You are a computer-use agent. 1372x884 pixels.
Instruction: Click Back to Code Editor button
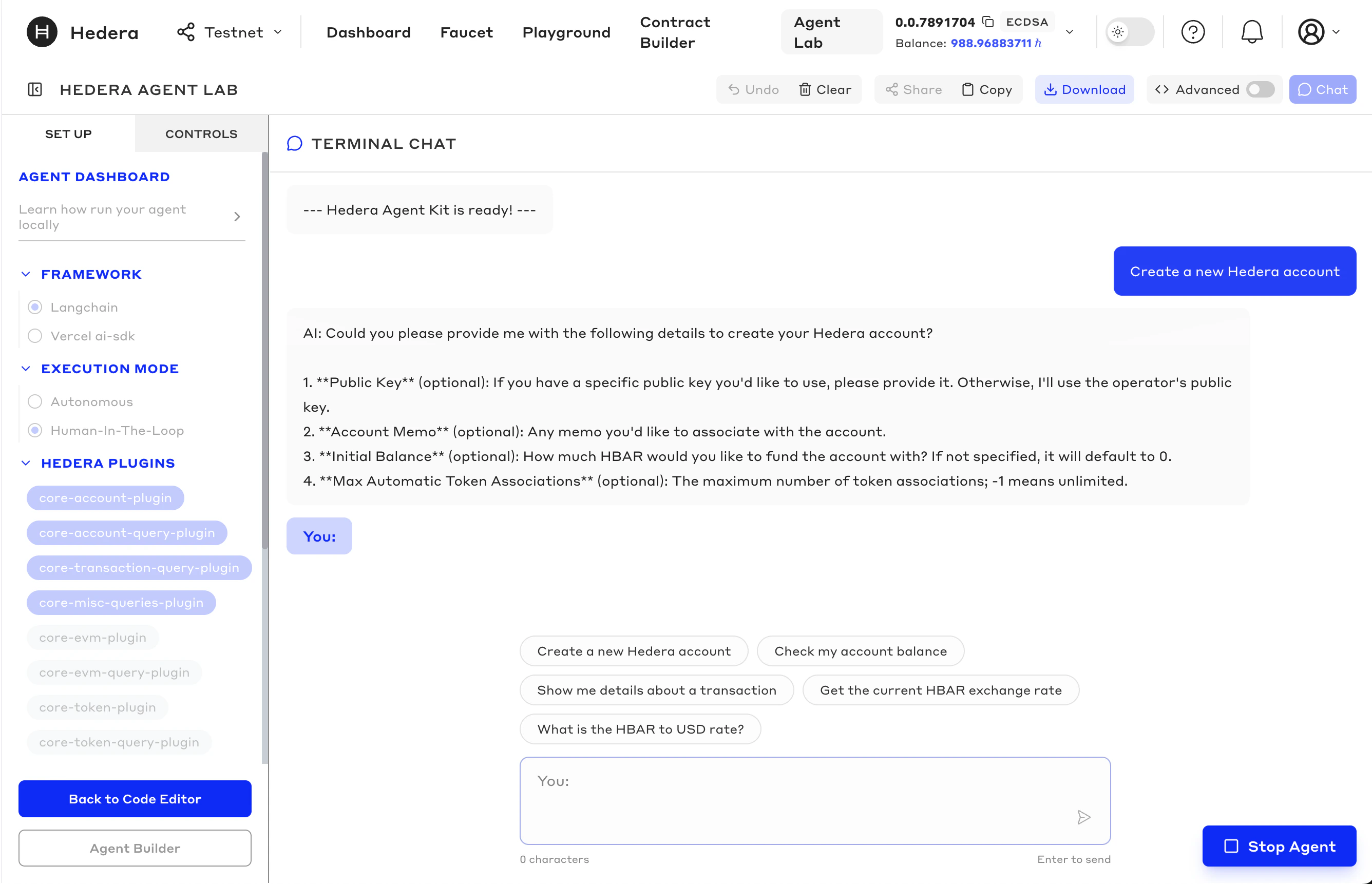tap(135, 798)
